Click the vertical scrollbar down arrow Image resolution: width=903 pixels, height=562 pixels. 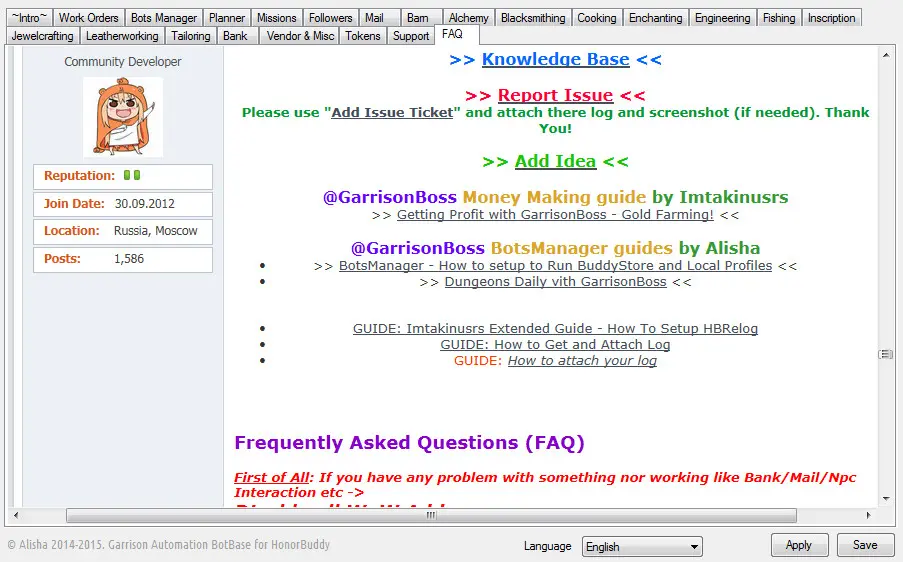click(886, 499)
